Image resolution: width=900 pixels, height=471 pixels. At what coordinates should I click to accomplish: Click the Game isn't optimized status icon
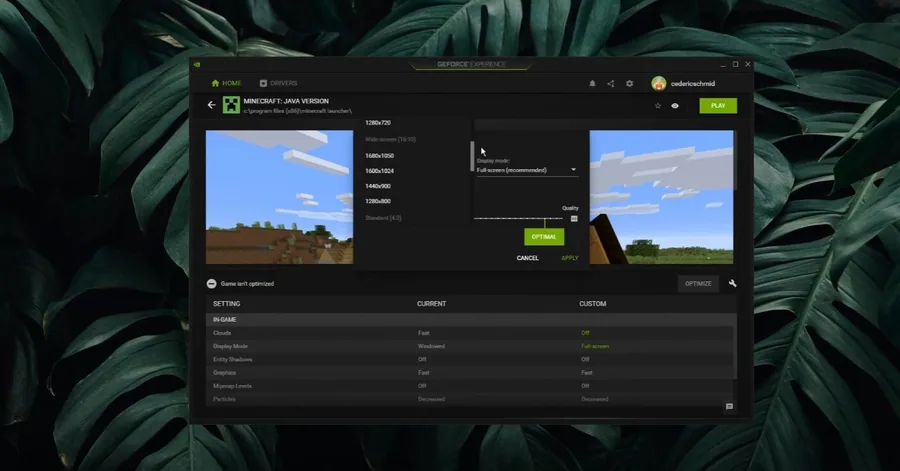coord(211,283)
